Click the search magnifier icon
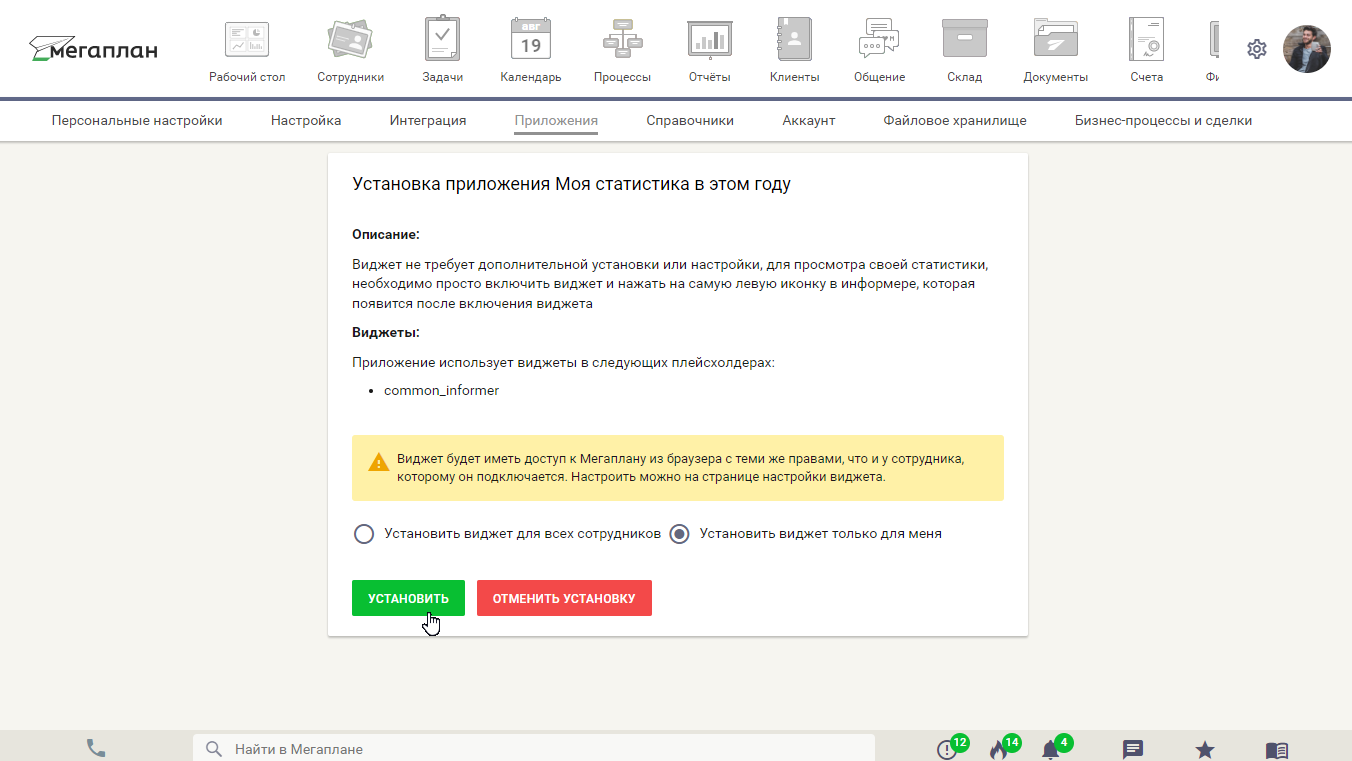 [x=213, y=749]
